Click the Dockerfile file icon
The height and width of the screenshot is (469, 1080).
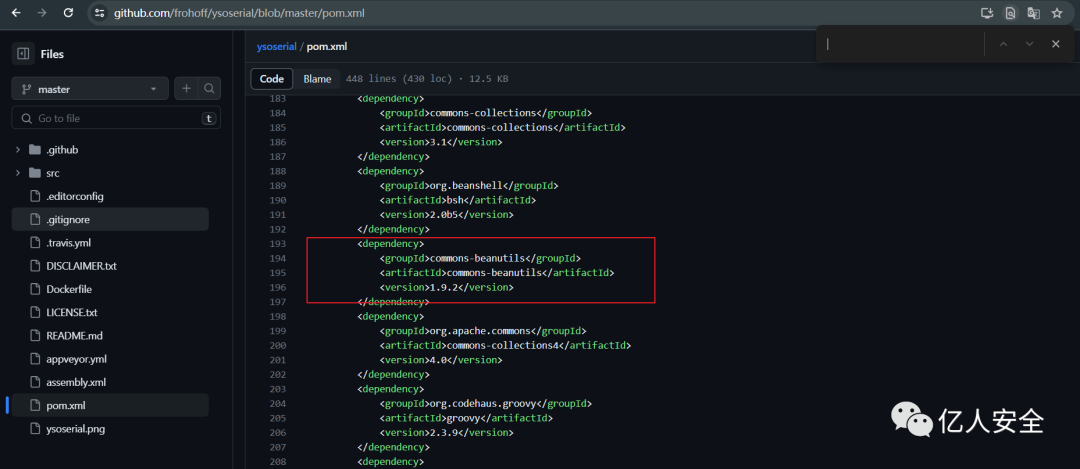pos(35,289)
